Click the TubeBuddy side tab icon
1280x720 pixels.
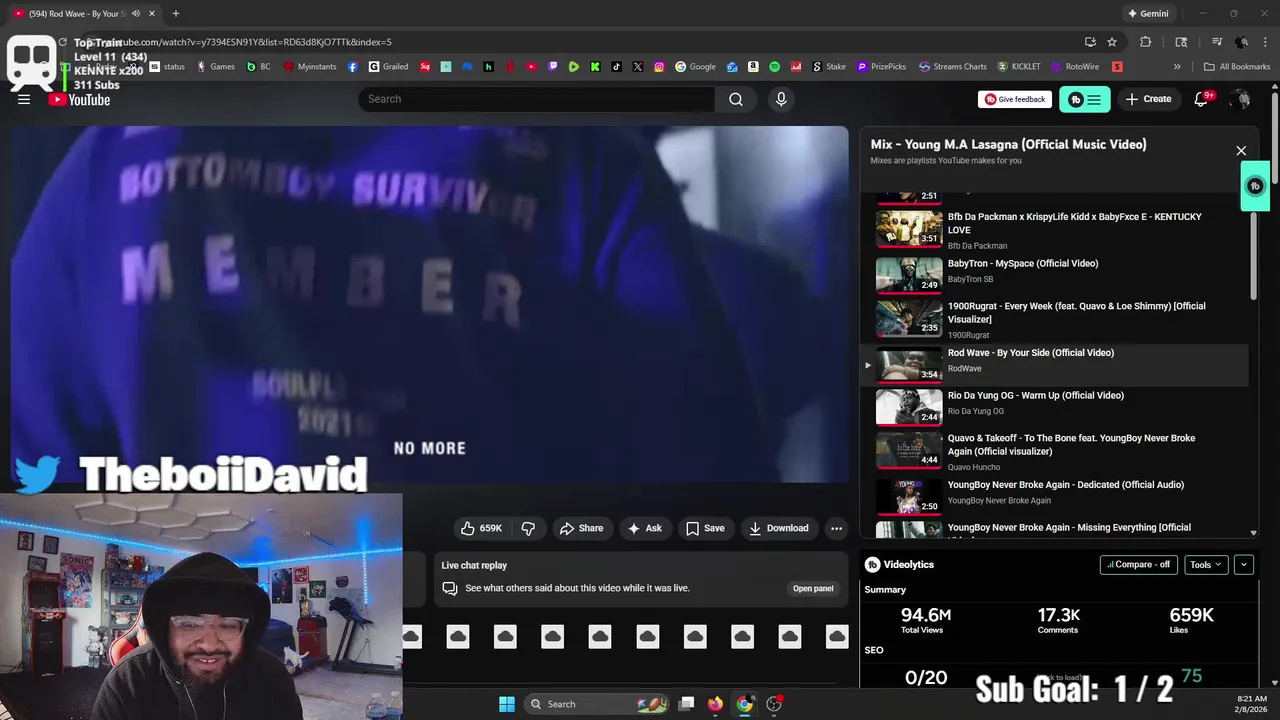pyautogui.click(x=1255, y=186)
